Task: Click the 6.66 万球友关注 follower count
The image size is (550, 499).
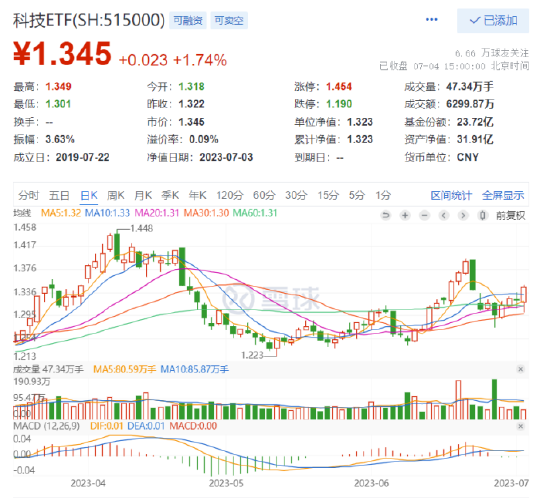Action: [x=492, y=53]
